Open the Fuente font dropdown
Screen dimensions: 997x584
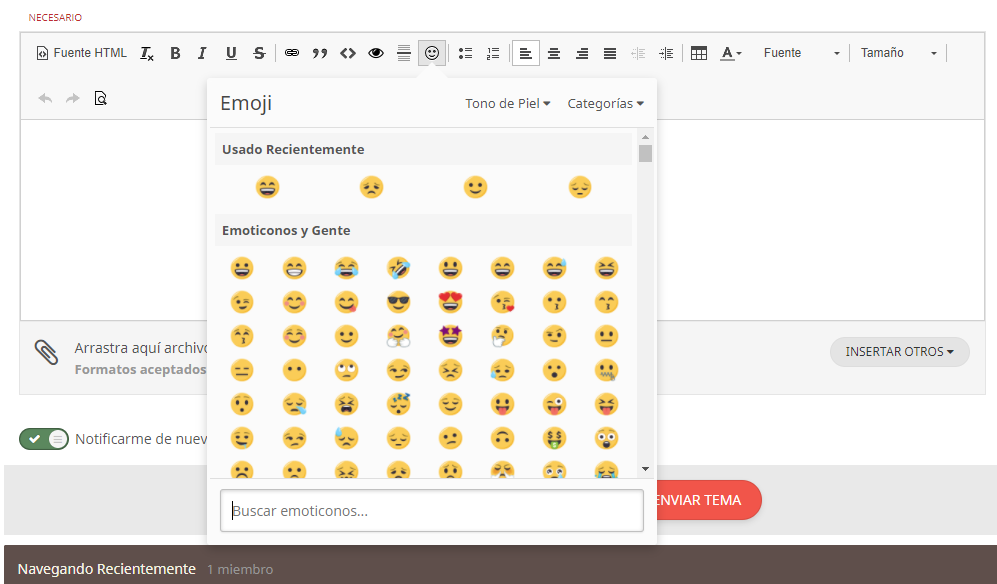[800, 53]
